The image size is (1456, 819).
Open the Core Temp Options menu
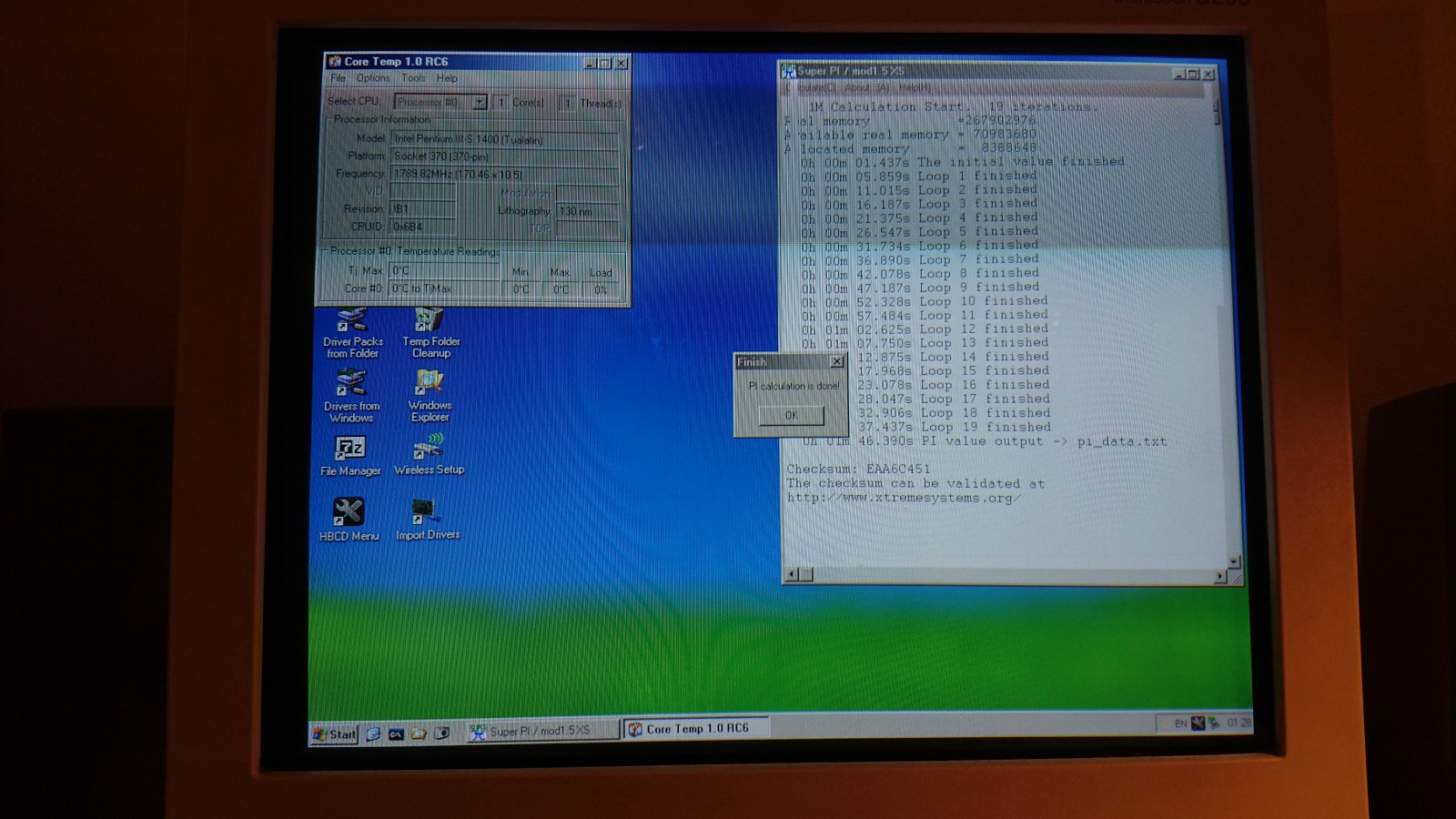click(373, 78)
